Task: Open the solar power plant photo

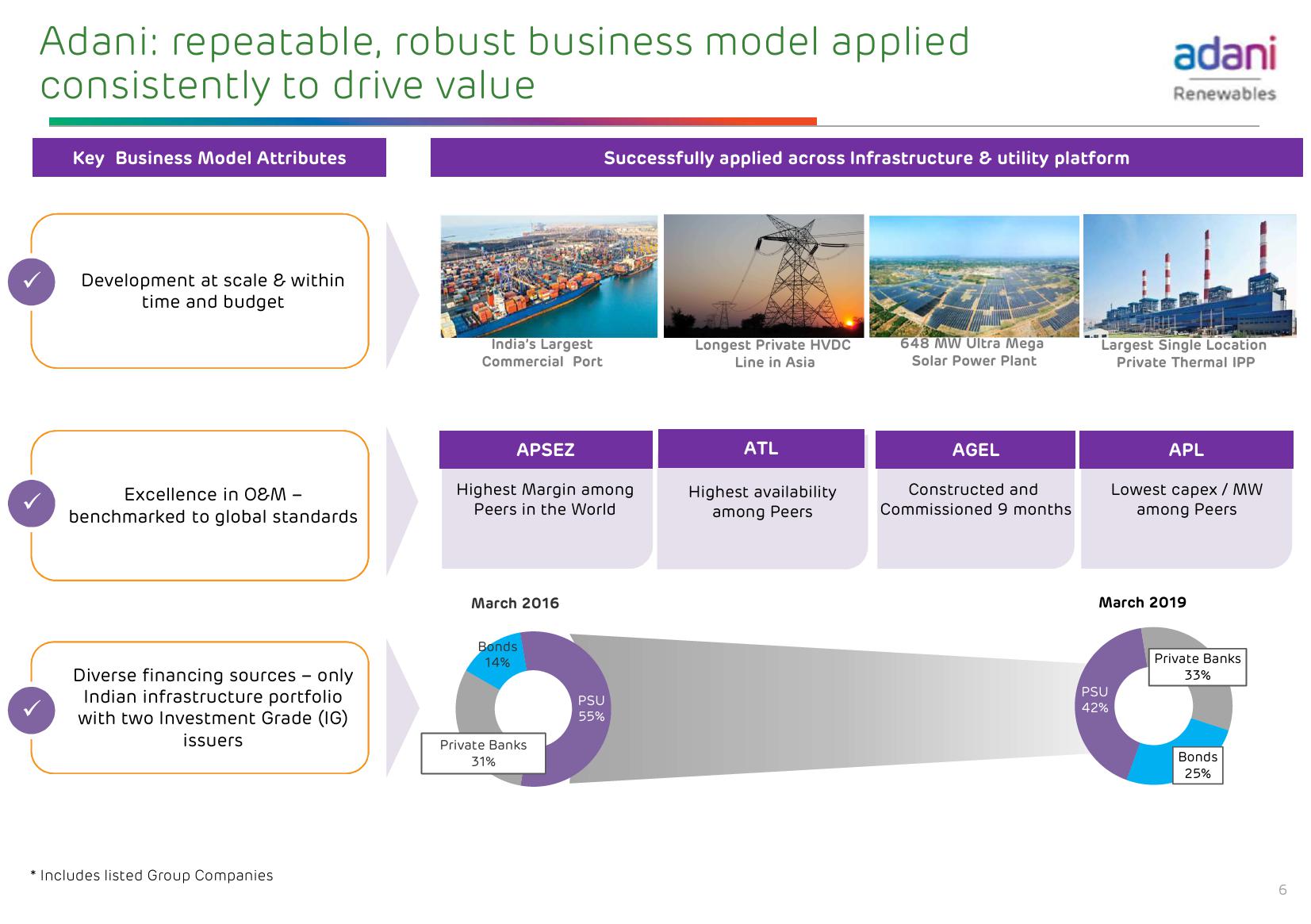Action: point(974,276)
